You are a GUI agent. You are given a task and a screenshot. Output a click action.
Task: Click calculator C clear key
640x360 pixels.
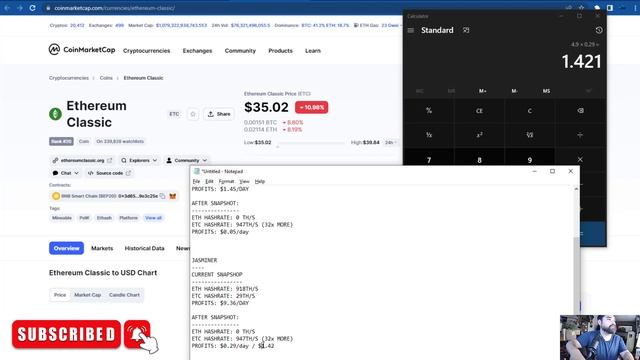tap(529, 111)
